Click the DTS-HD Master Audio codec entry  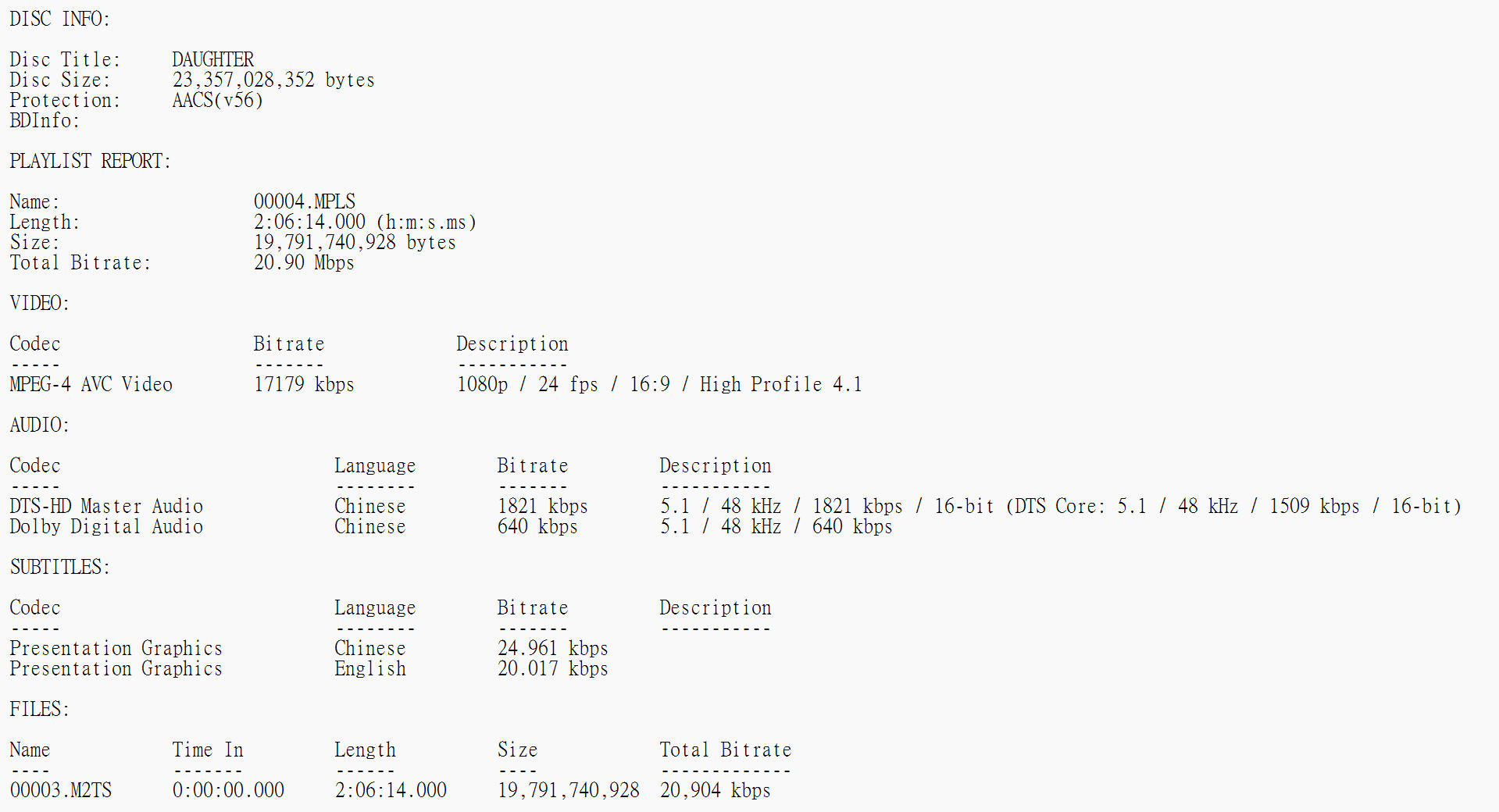pos(106,507)
